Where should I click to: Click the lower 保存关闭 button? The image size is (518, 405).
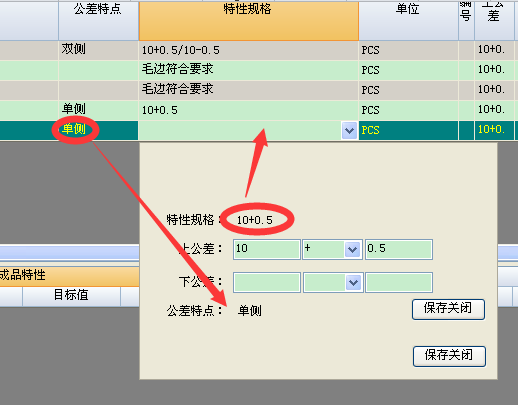tap(449, 356)
